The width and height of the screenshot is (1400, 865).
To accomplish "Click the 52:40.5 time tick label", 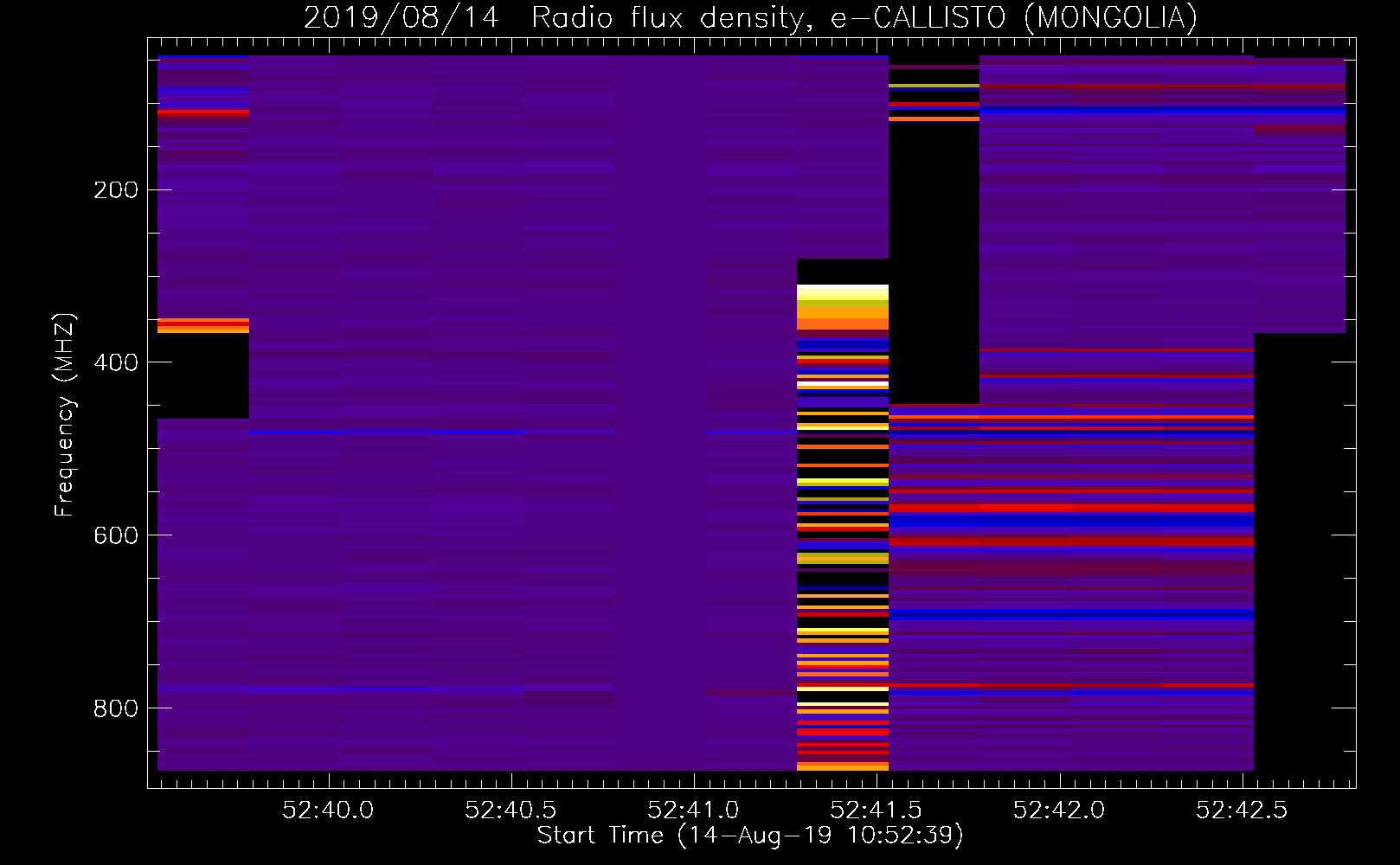I will pos(511,810).
